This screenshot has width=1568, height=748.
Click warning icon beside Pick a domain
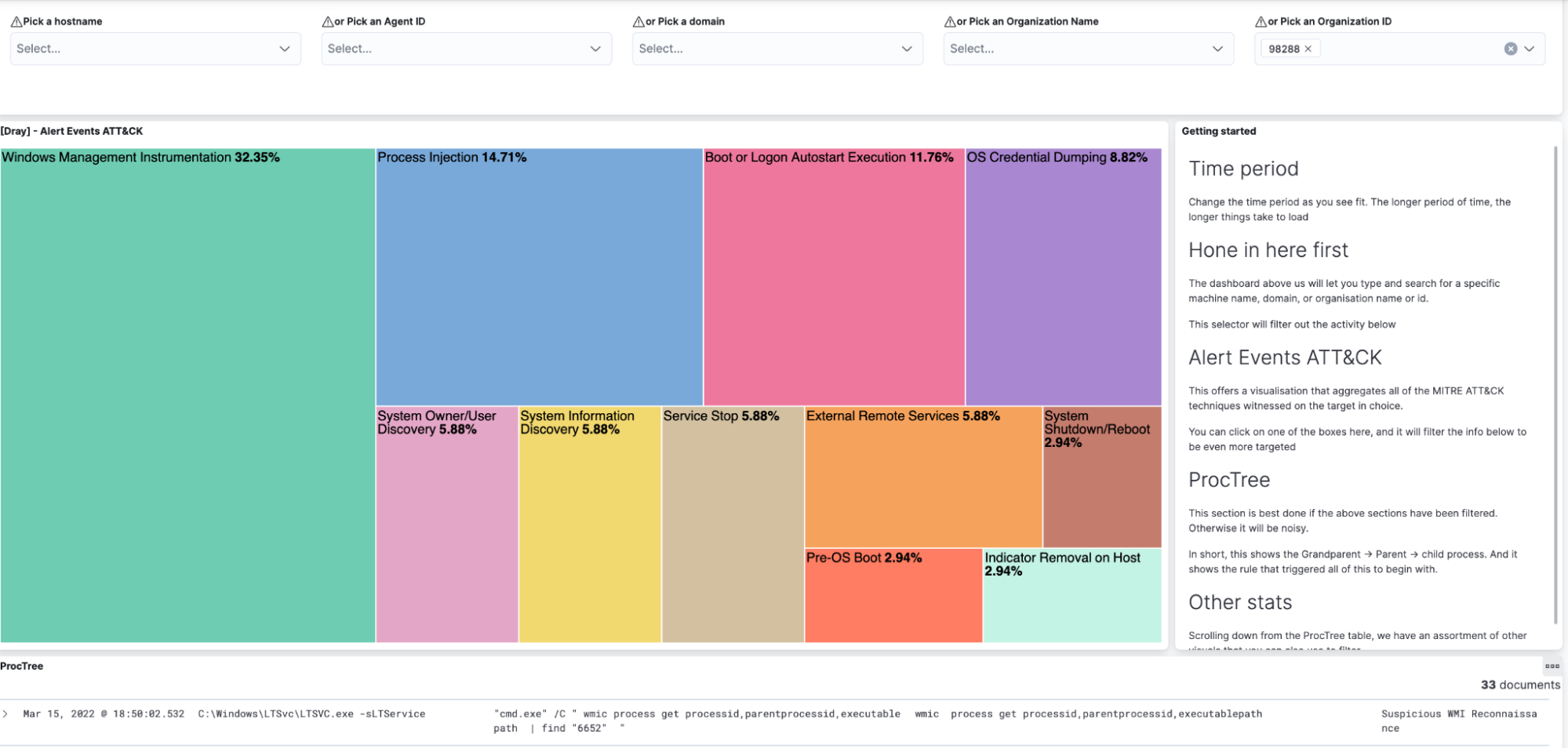coord(638,22)
